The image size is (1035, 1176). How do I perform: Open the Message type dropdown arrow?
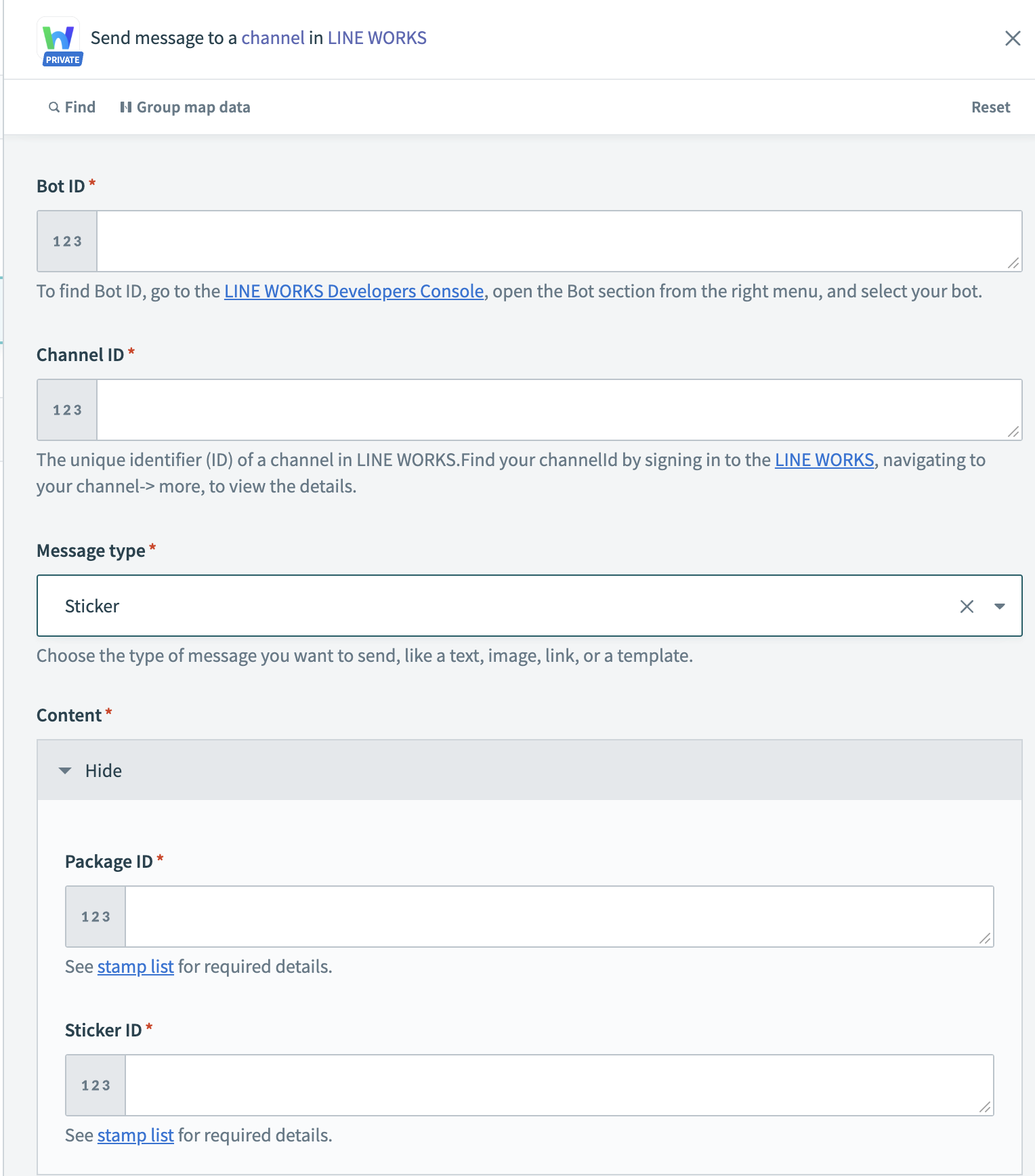coord(1000,606)
